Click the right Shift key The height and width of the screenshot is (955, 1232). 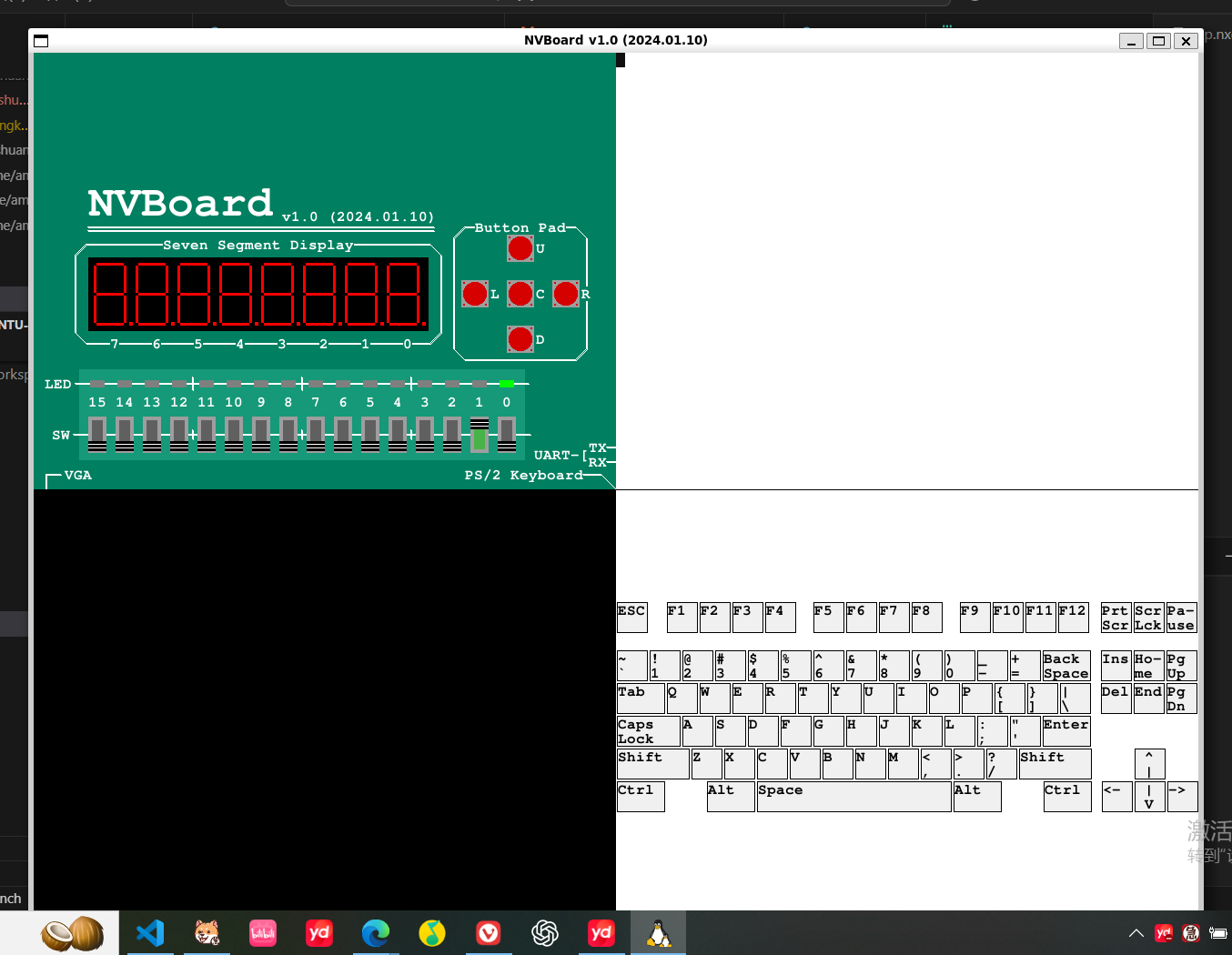point(1055,764)
